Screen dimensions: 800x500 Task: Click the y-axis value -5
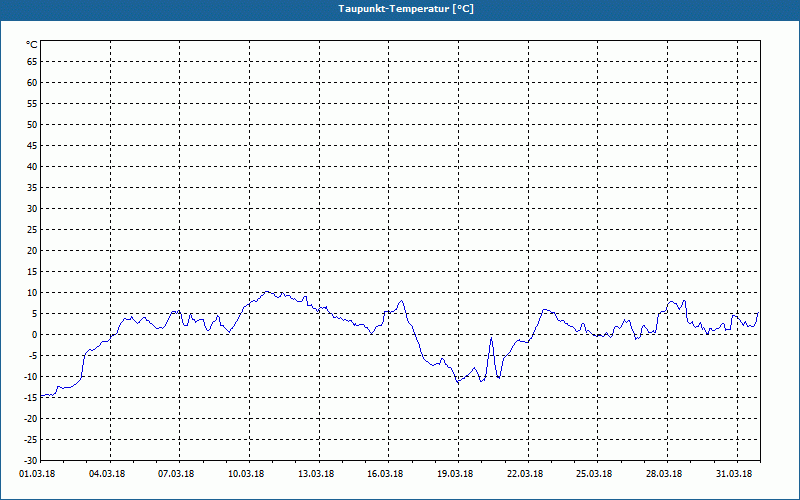(x=33, y=356)
